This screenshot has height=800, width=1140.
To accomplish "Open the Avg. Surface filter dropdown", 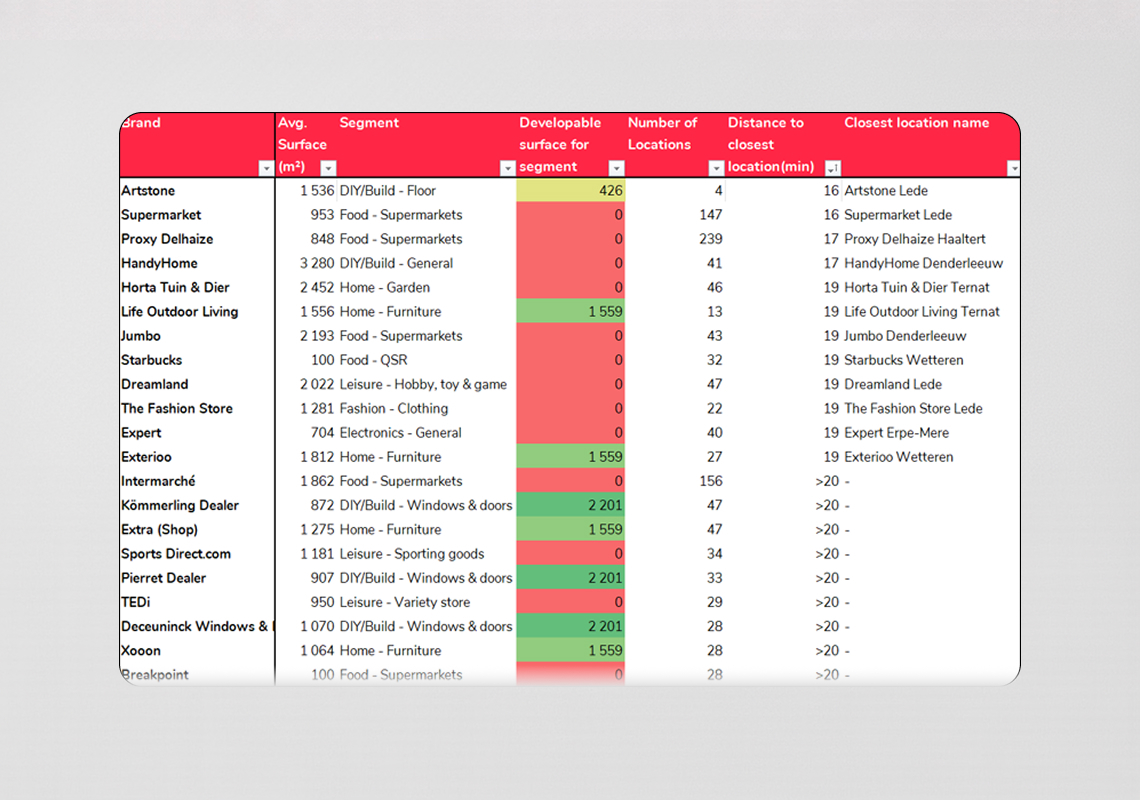I will pos(328,169).
